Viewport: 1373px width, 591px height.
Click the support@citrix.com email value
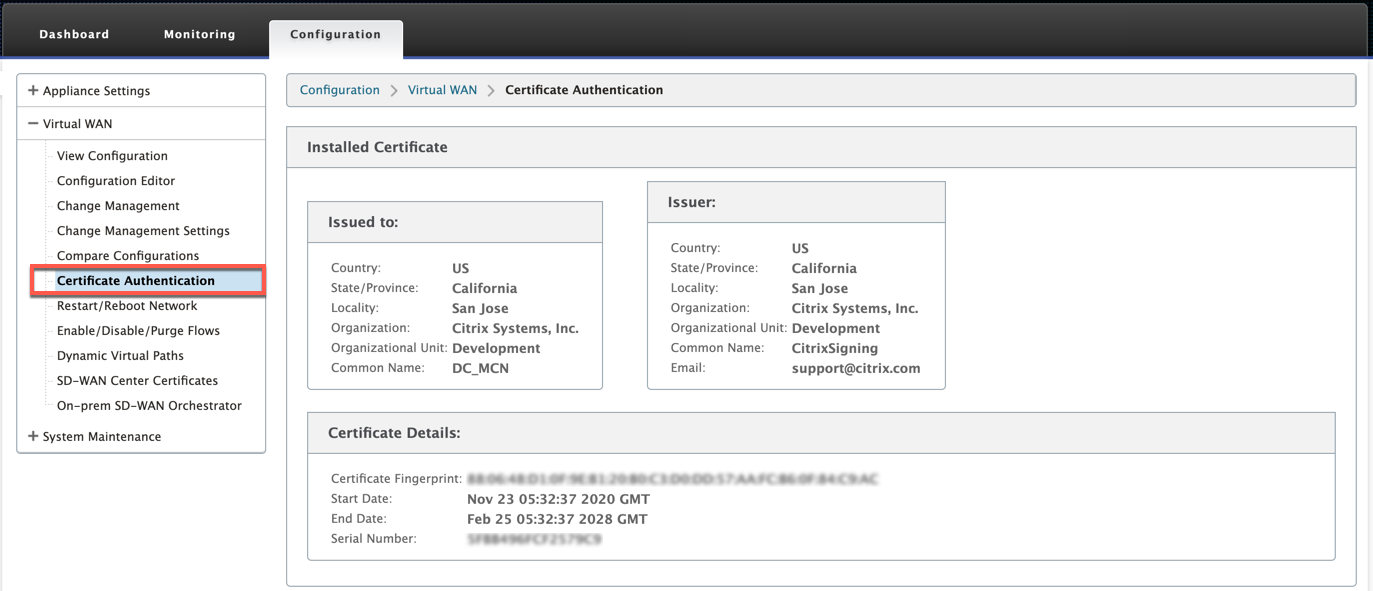(856, 368)
